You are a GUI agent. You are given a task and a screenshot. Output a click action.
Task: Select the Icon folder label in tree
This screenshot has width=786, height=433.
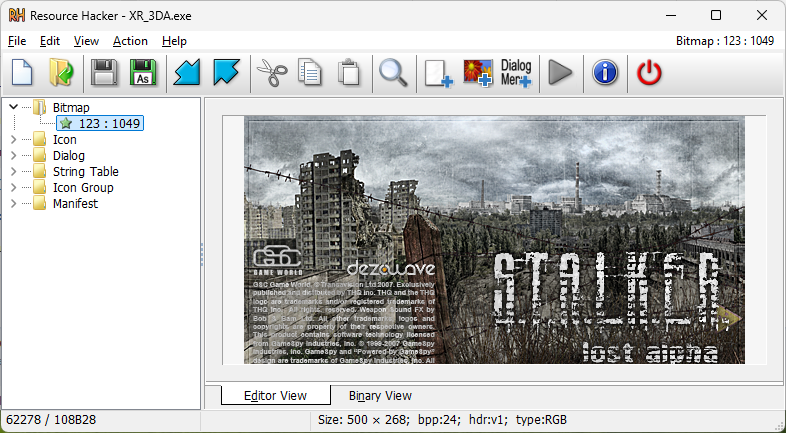65,139
